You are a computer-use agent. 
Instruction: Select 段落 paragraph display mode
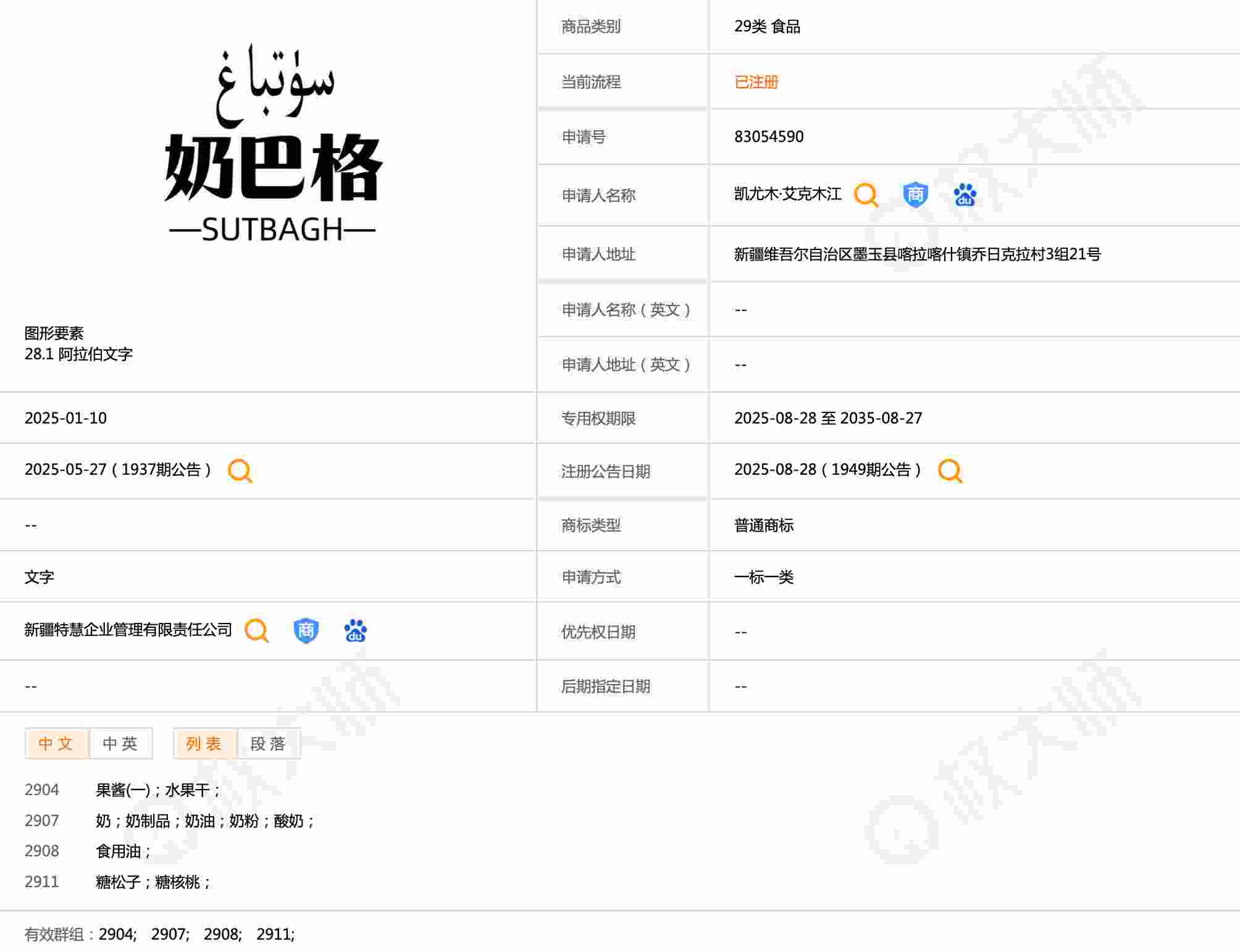tap(268, 743)
